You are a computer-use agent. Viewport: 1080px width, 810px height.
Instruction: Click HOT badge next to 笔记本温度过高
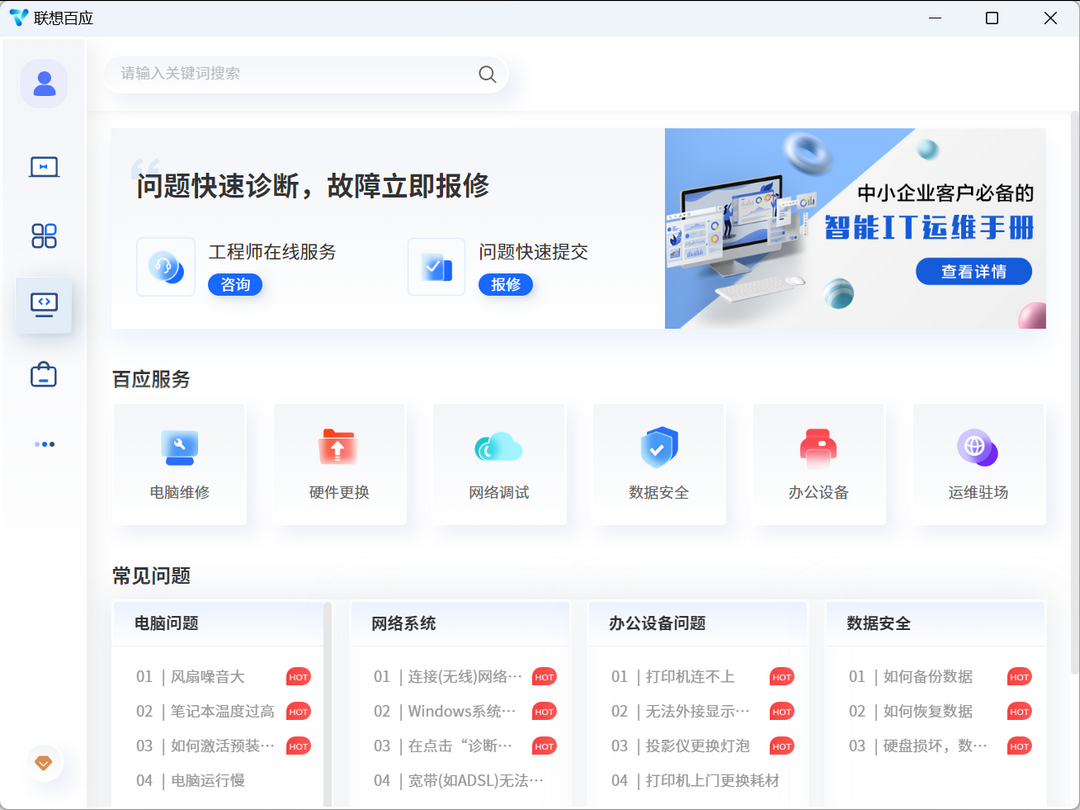click(x=298, y=712)
